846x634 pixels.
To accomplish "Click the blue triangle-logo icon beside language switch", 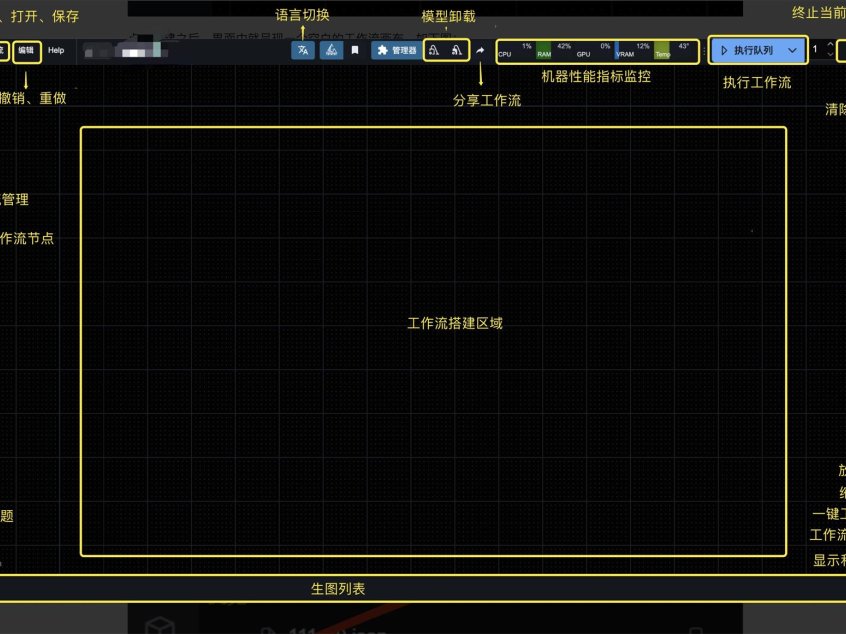I will [x=331, y=51].
